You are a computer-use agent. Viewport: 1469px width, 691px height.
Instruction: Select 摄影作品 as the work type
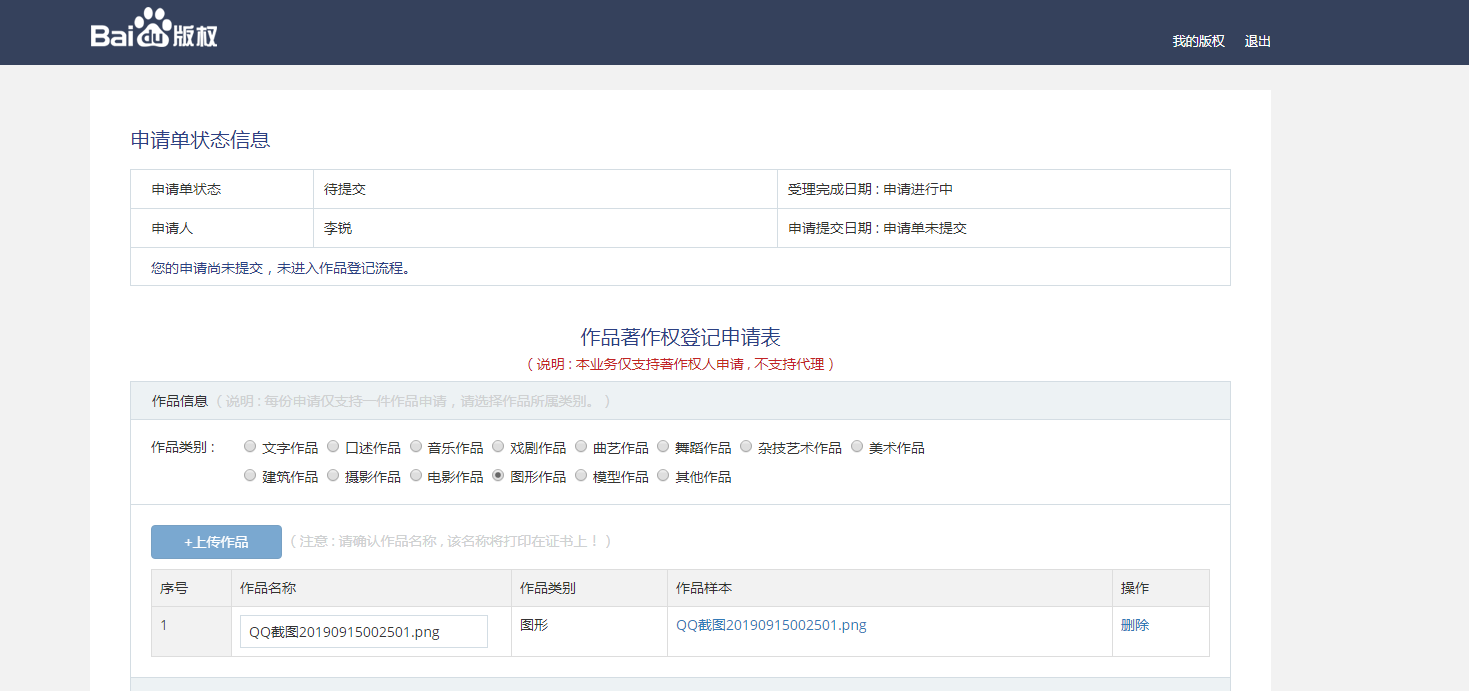pos(332,475)
